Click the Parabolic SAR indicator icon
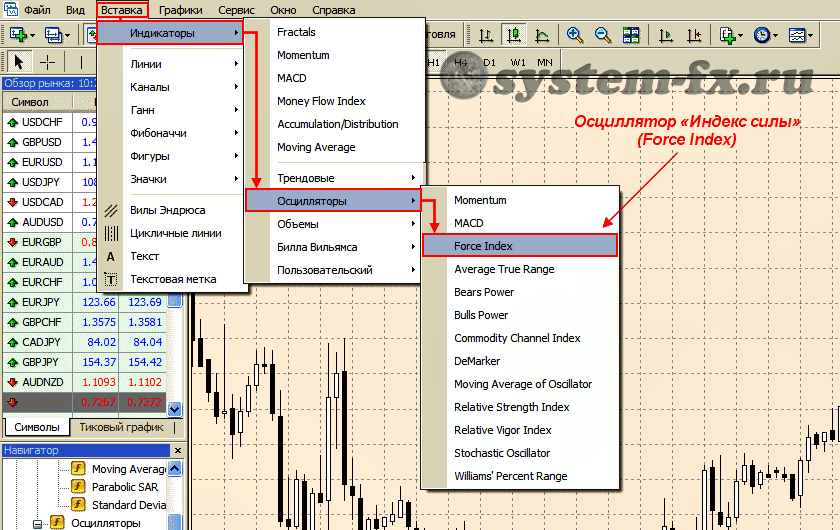The height and width of the screenshot is (530, 840). click(78, 487)
